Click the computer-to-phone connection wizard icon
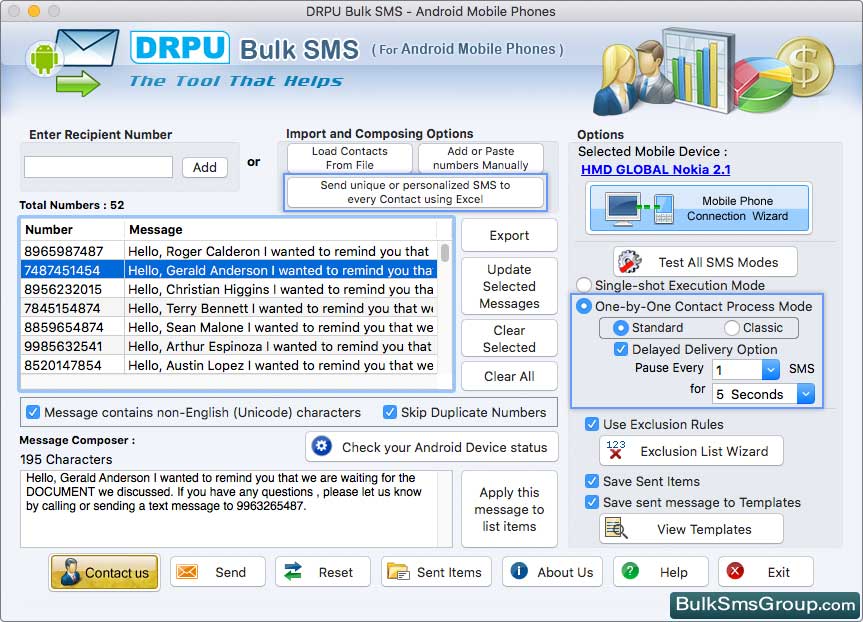Screen dimensions: 863x622 click(640, 209)
